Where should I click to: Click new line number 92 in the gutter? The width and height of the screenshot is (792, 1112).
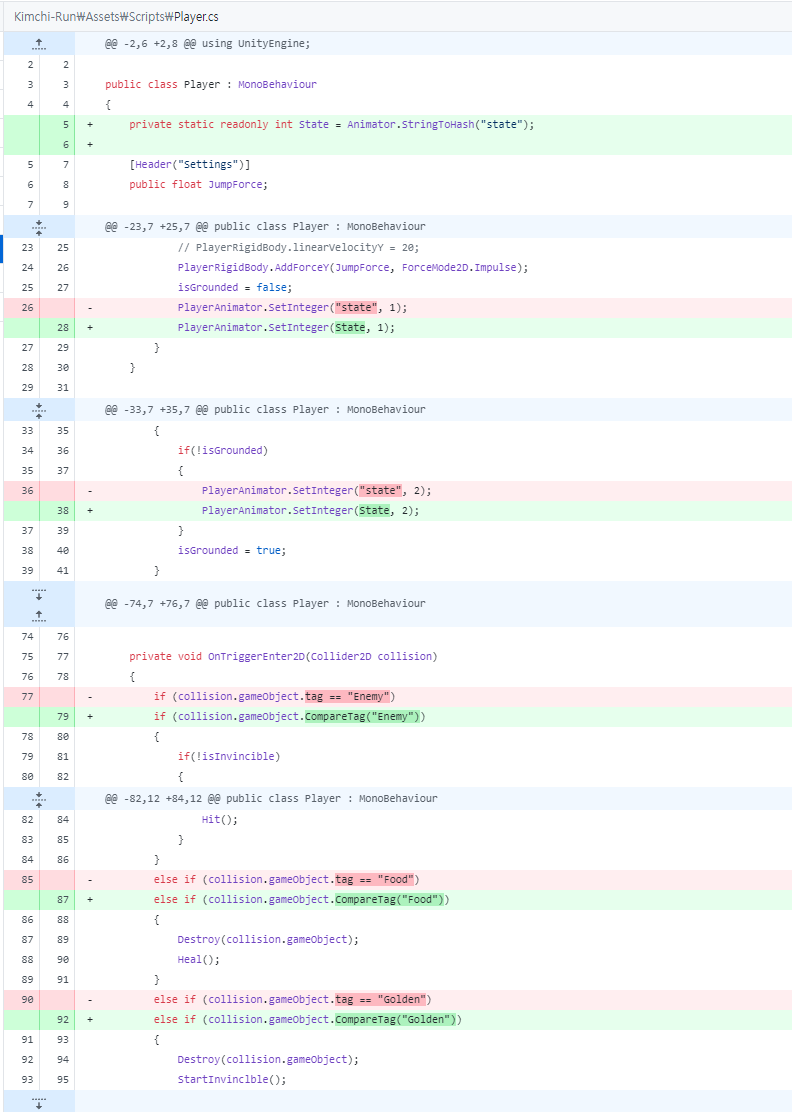(x=63, y=1019)
